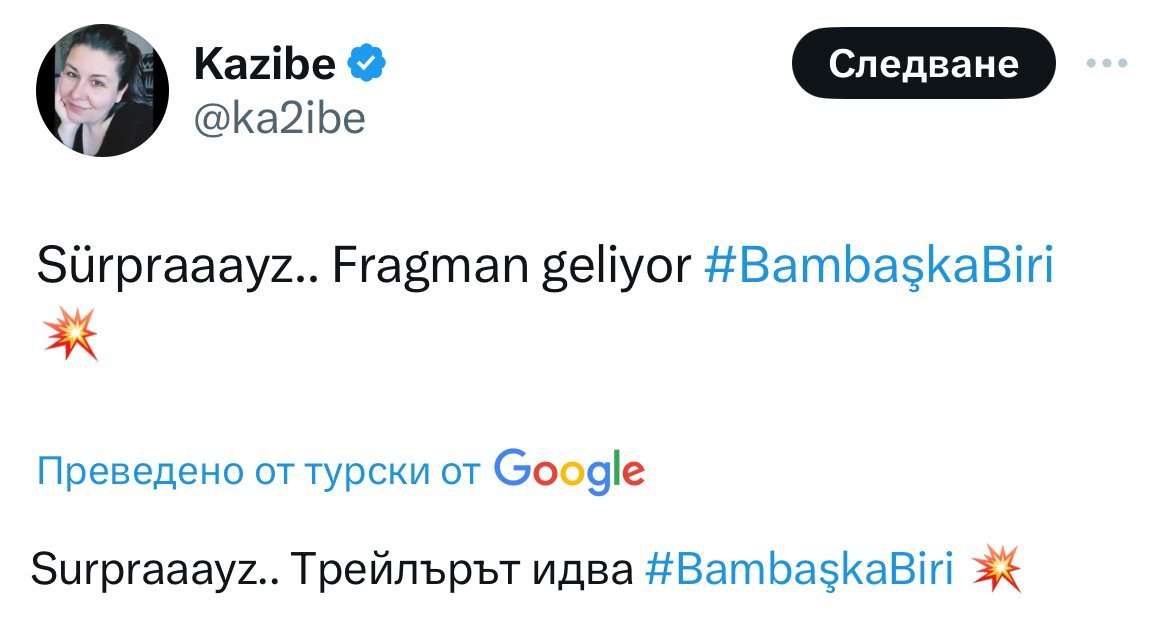Click the word Surpraaayz in the translated line

coord(148,570)
